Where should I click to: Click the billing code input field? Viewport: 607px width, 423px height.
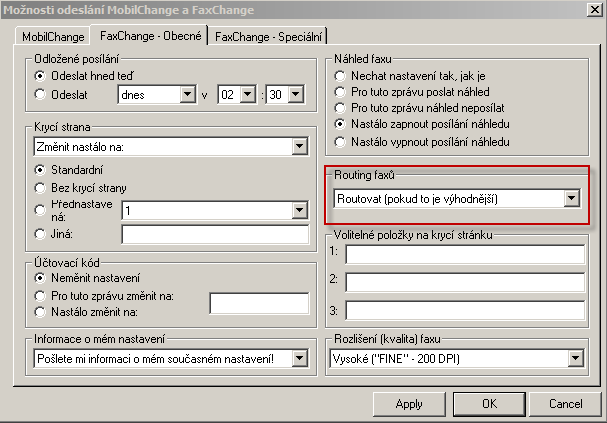point(259,303)
